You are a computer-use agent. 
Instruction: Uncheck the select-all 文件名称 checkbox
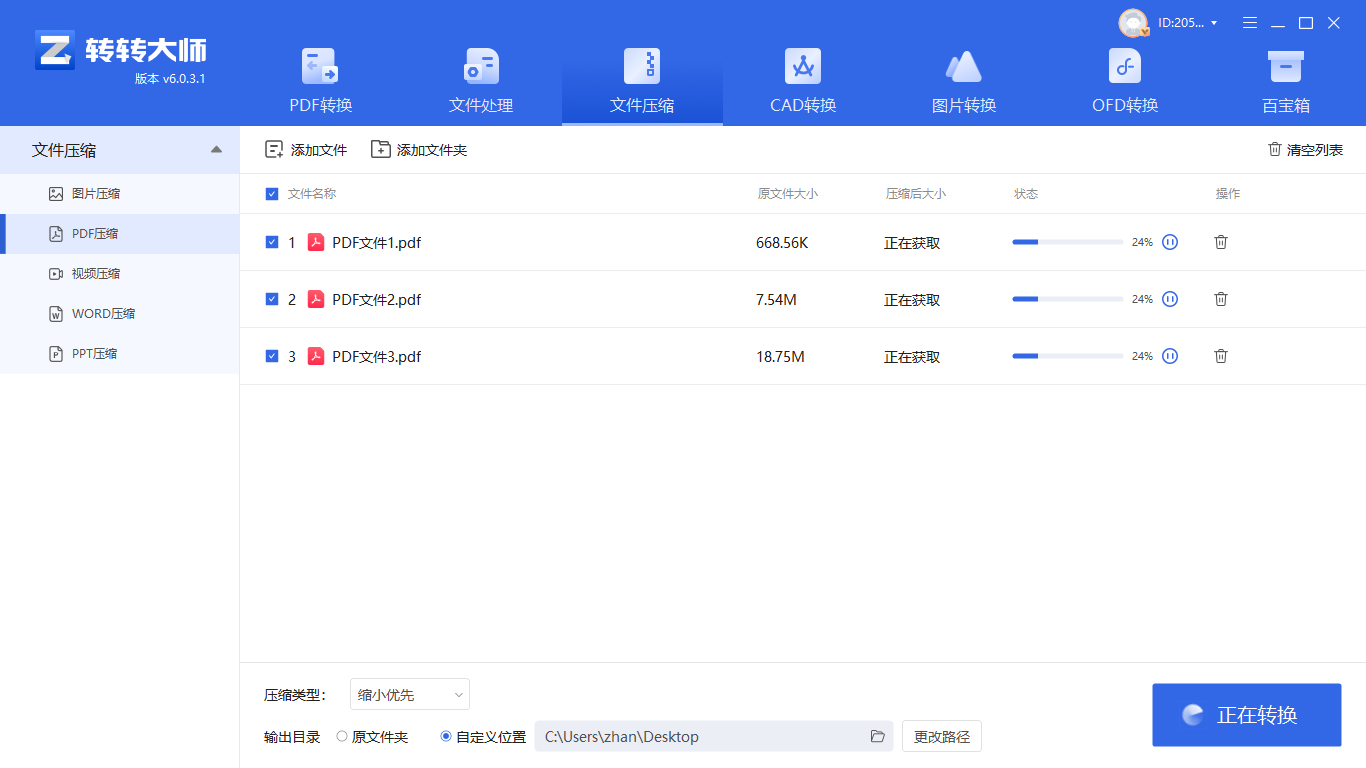pos(272,194)
